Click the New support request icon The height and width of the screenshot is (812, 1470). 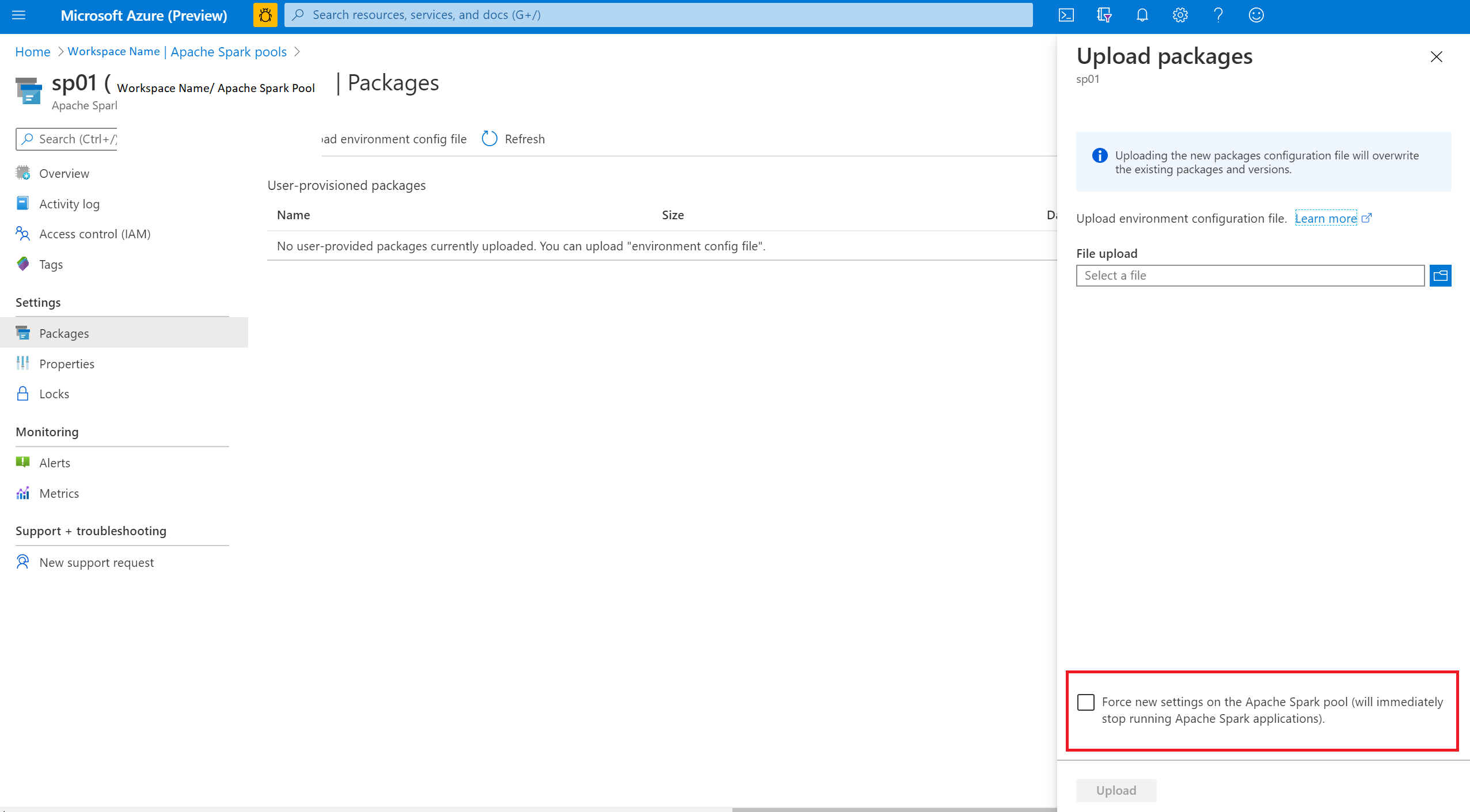(24, 562)
